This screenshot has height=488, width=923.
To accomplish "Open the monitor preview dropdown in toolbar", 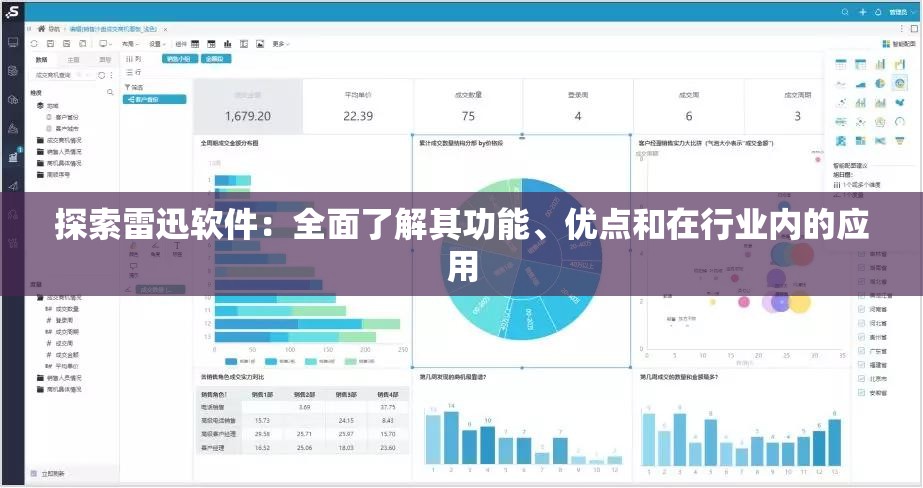I will [x=105, y=44].
